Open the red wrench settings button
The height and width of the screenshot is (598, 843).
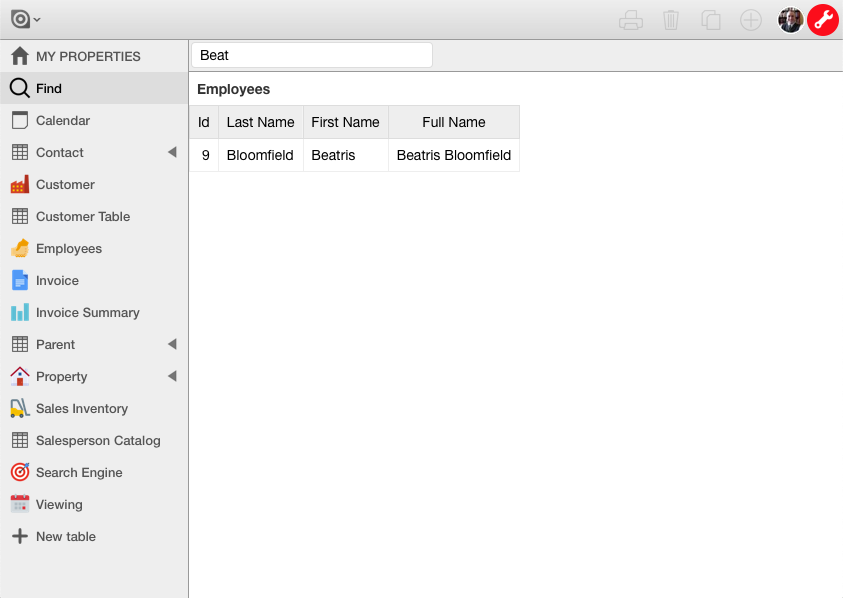click(823, 20)
